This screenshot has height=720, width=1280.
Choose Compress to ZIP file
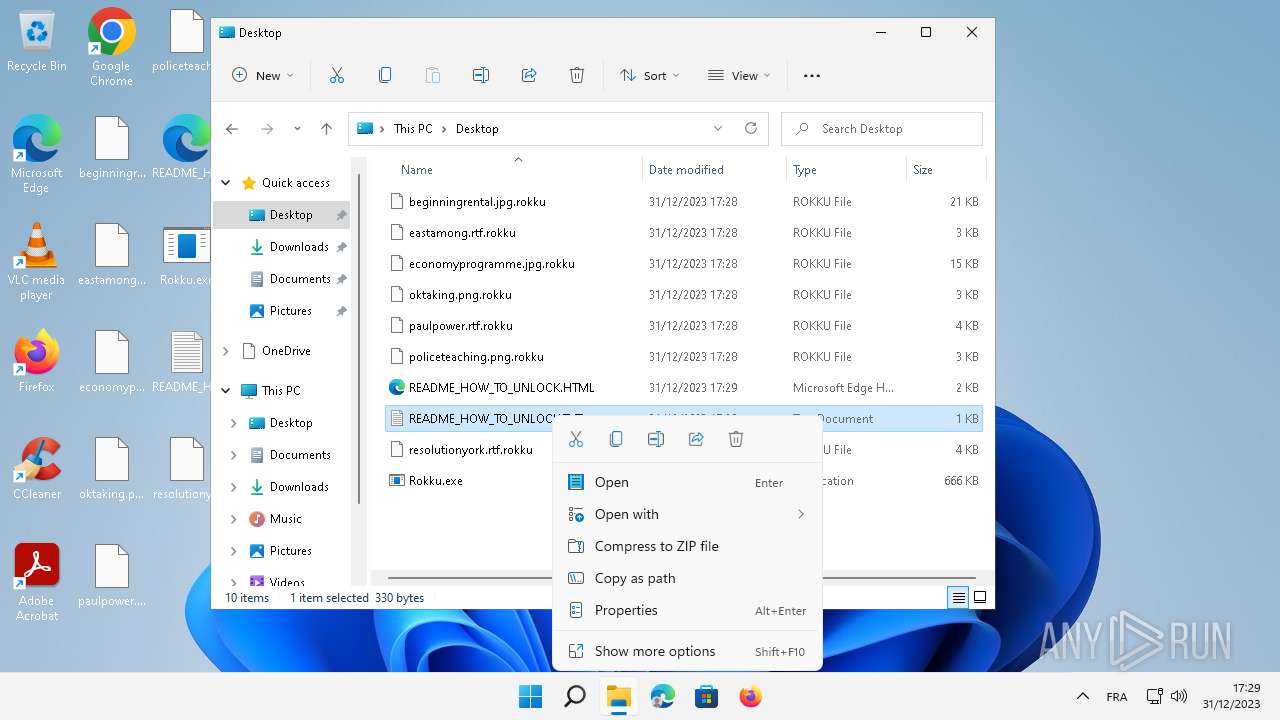687,546
